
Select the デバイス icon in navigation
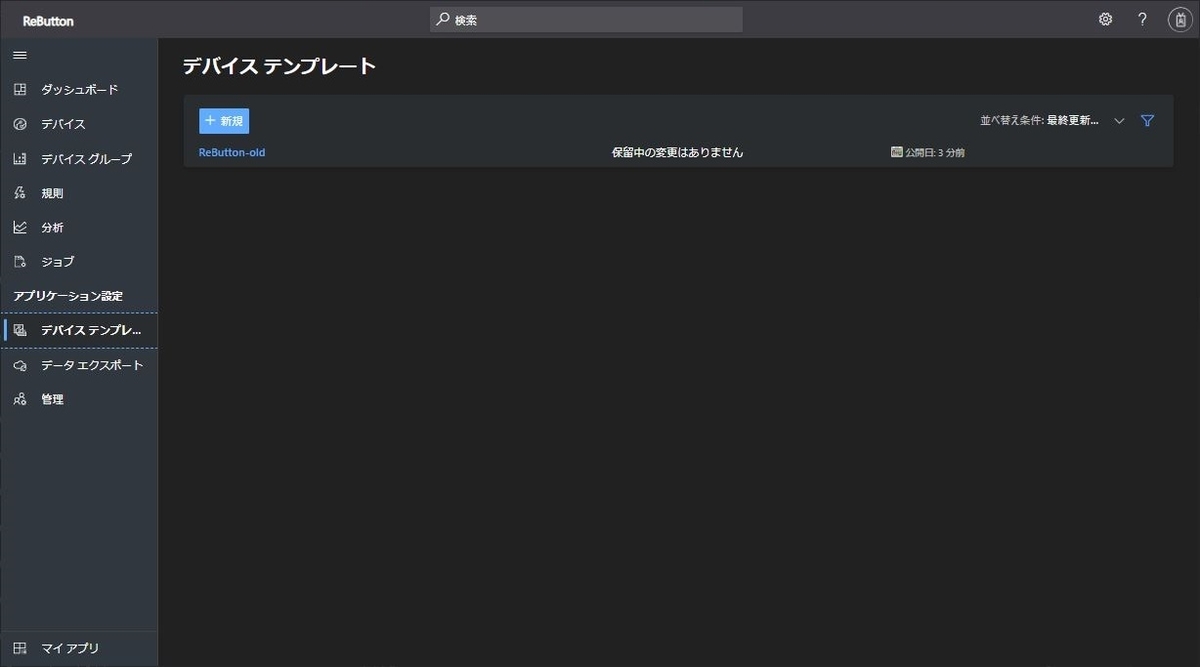point(19,124)
